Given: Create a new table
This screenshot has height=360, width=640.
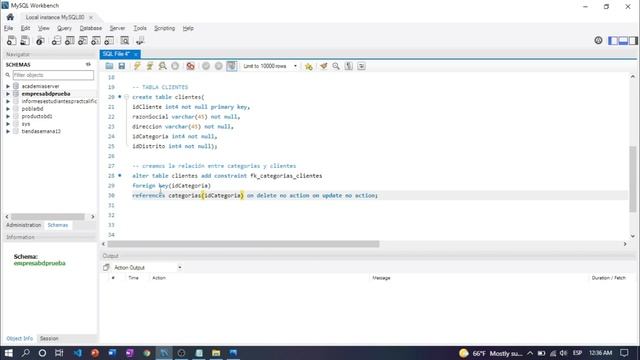Looking at the screenshot, I should [69, 40].
